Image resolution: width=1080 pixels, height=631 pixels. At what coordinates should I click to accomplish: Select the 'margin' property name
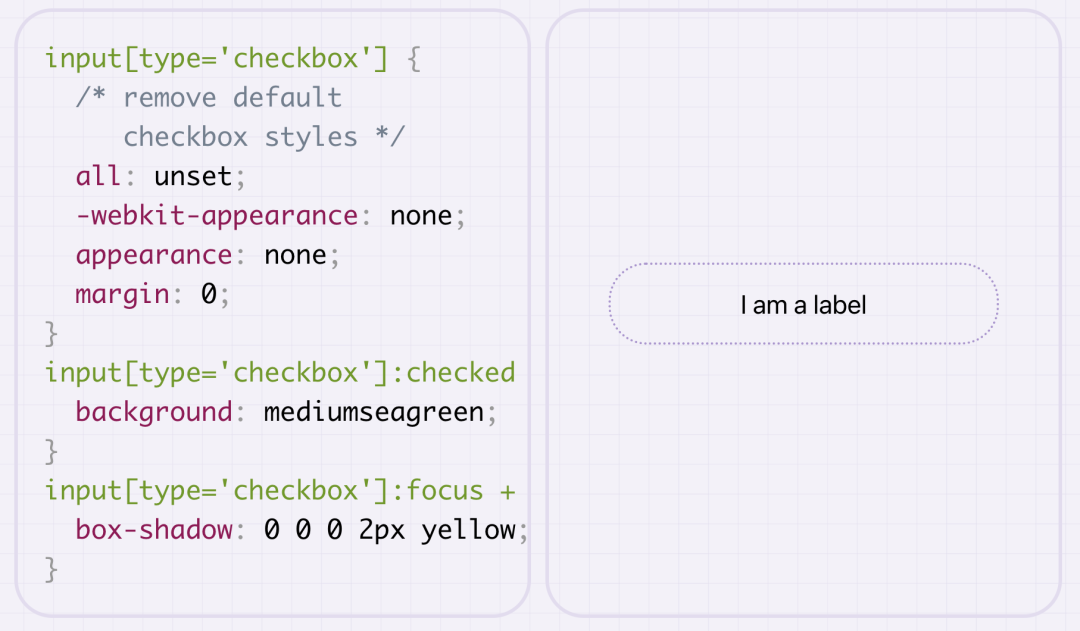(123, 295)
